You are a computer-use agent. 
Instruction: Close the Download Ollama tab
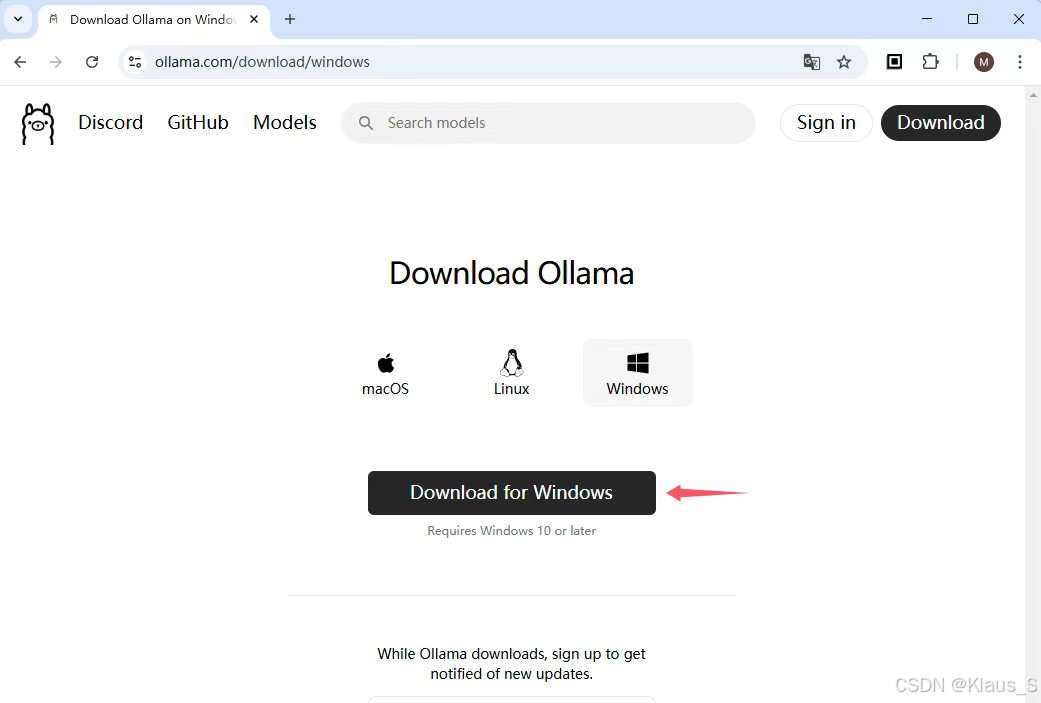click(254, 19)
